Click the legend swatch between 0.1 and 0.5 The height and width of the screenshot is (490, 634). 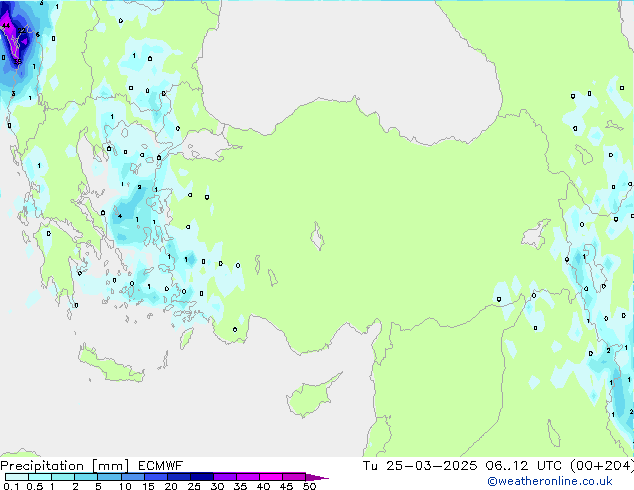click(x=17, y=477)
